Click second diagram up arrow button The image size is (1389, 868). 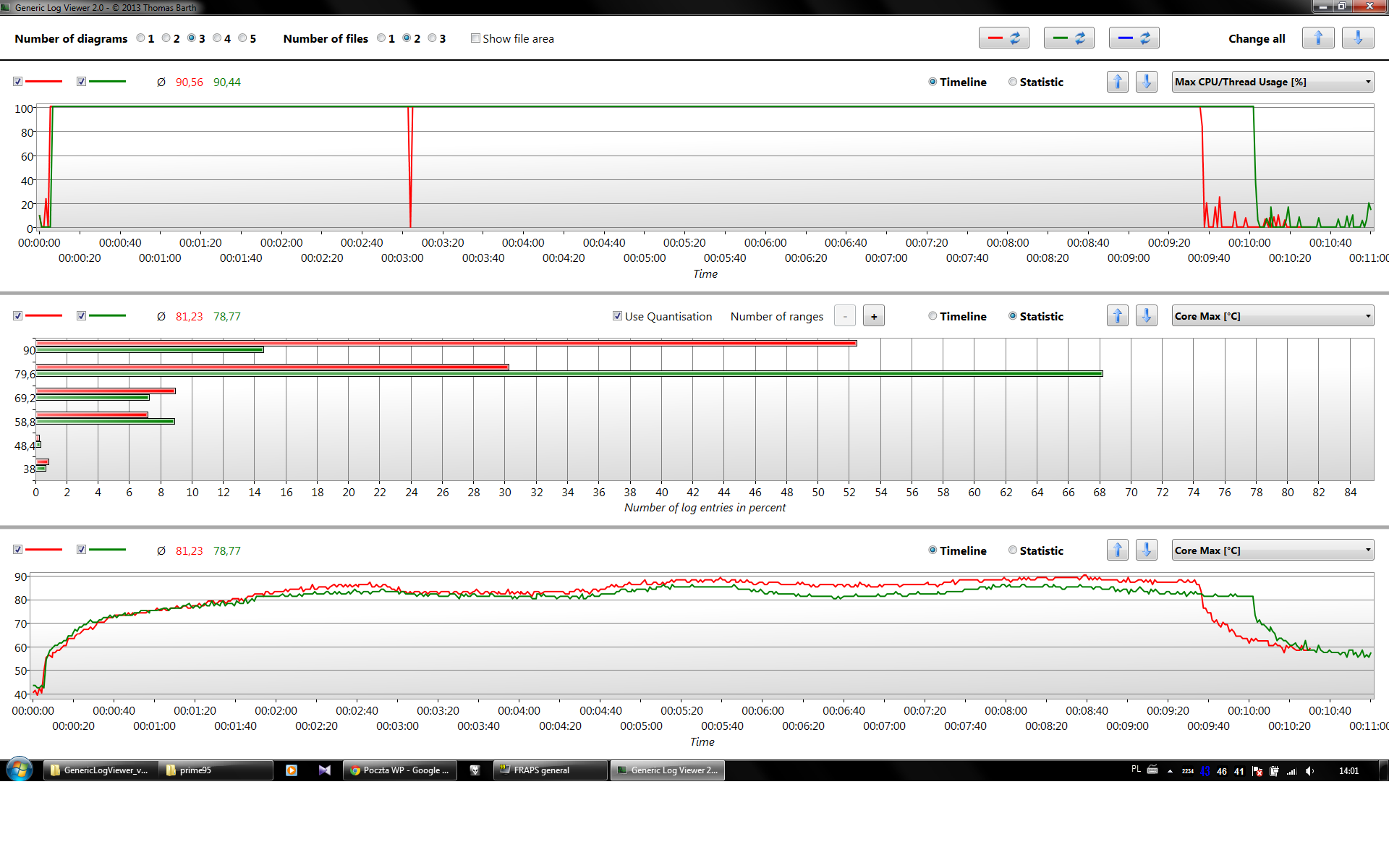pyautogui.click(x=1118, y=316)
